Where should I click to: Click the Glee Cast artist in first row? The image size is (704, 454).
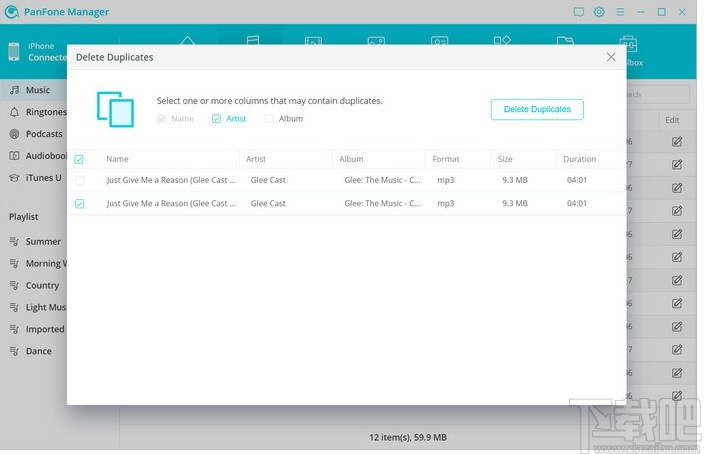268,180
